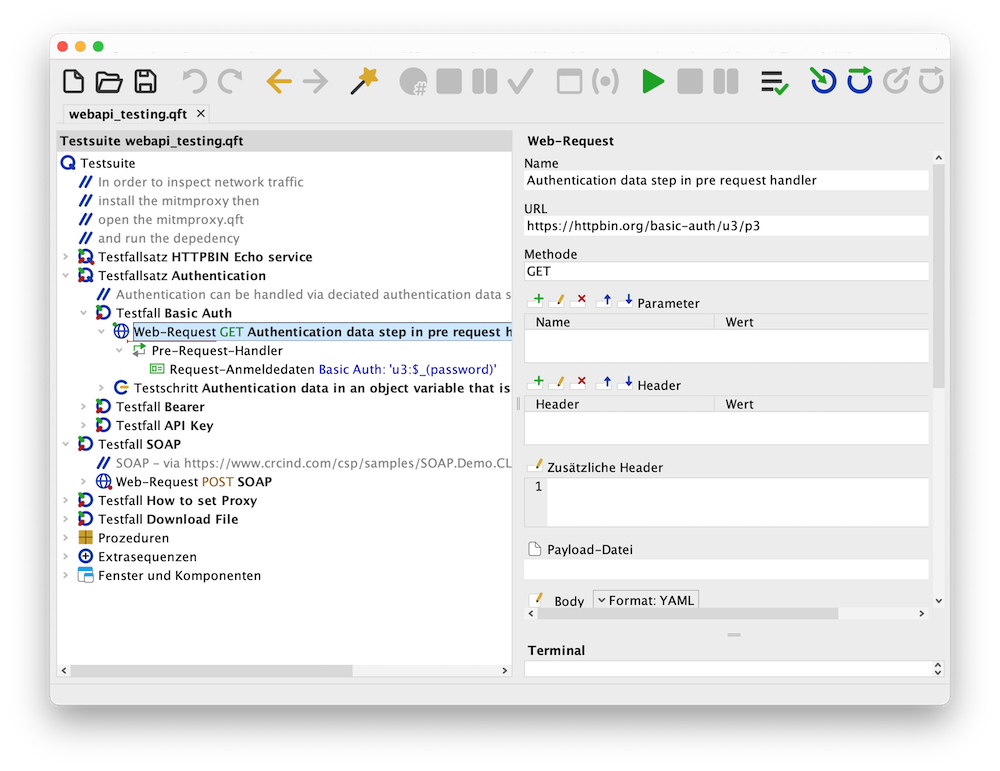Image resolution: width=1000 pixels, height=771 pixels.
Task: Click the checklist icon with the green checkmark
Action: coord(773,83)
